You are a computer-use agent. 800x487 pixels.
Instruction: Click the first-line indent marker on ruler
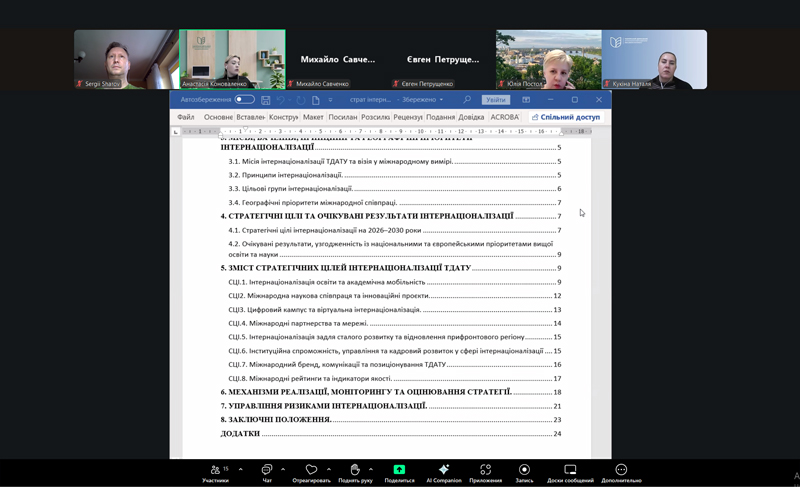[x=245, y=129]
